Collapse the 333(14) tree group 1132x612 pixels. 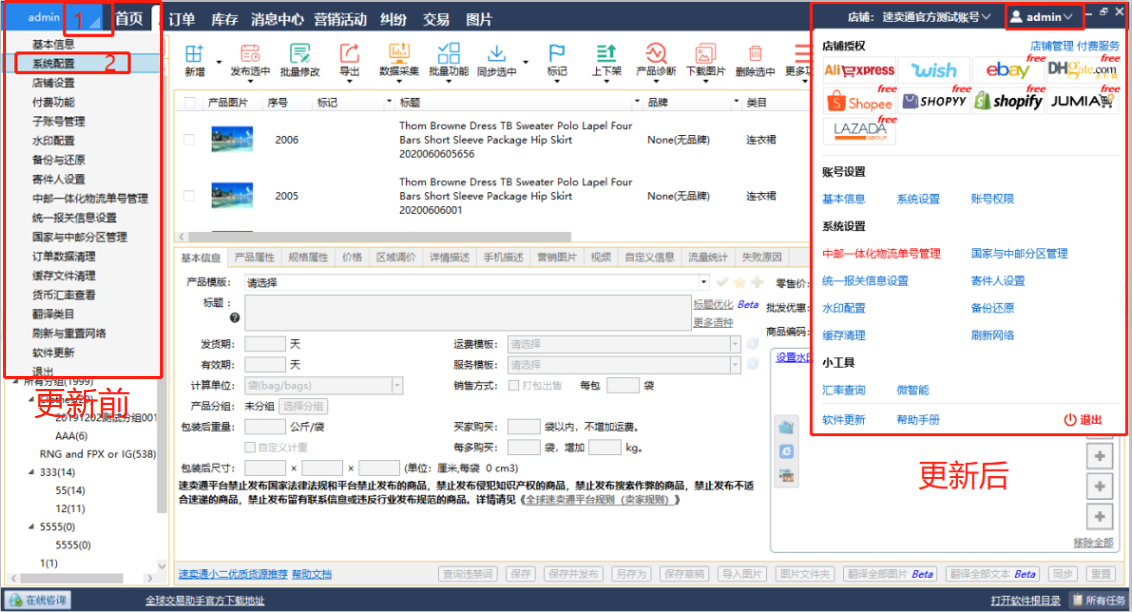click(31, 472)
